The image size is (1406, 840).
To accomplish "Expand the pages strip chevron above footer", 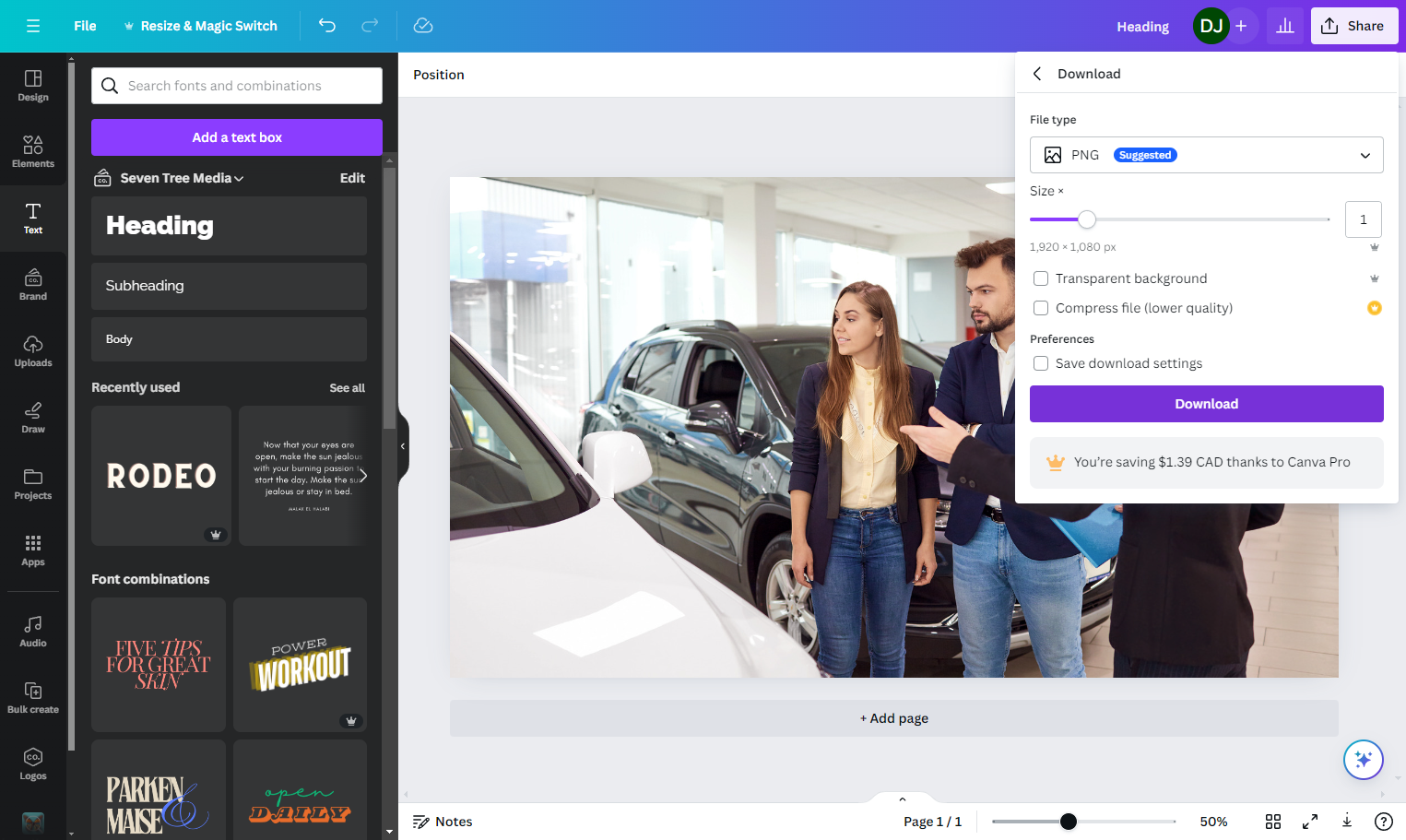I will click(903, 799).
